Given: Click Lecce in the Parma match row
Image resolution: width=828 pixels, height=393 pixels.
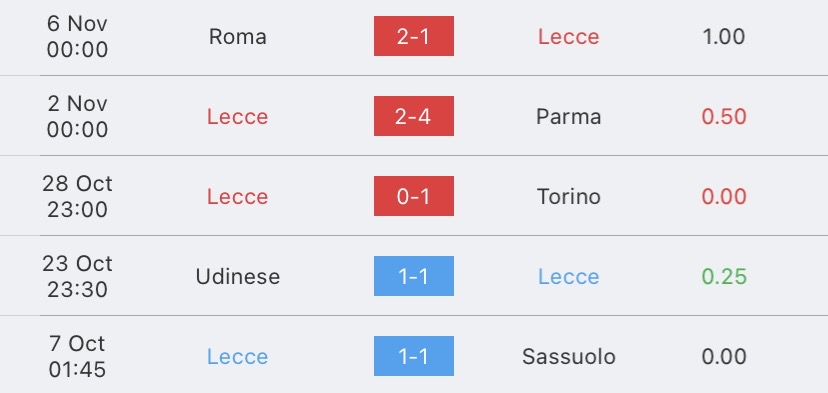Looking at the screenshot, I should click(x=238, y=117).
